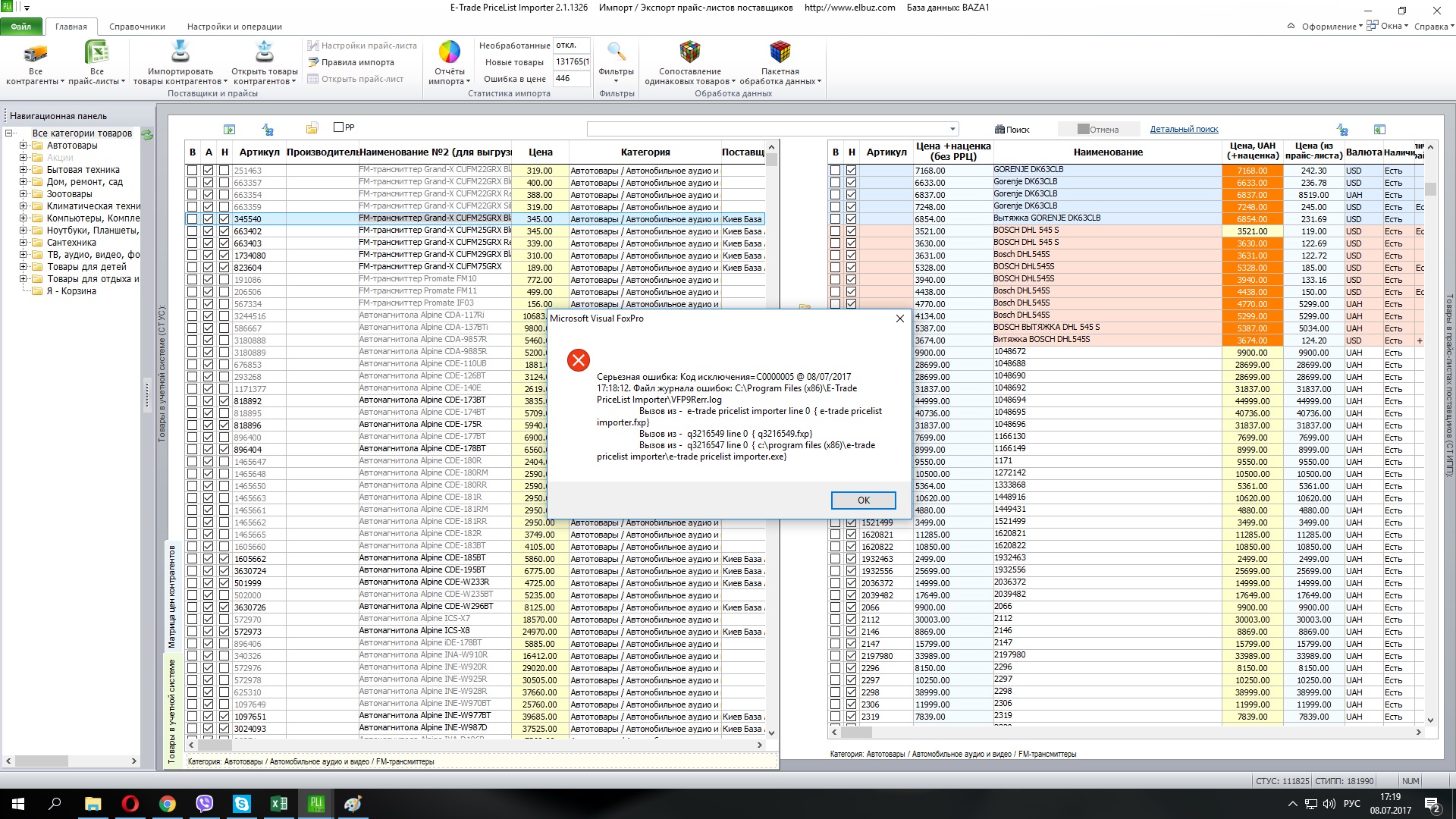This screenshot has width=1456, height=819.
Task: Open Детальный поиск link
Action: click(1184, 130)
